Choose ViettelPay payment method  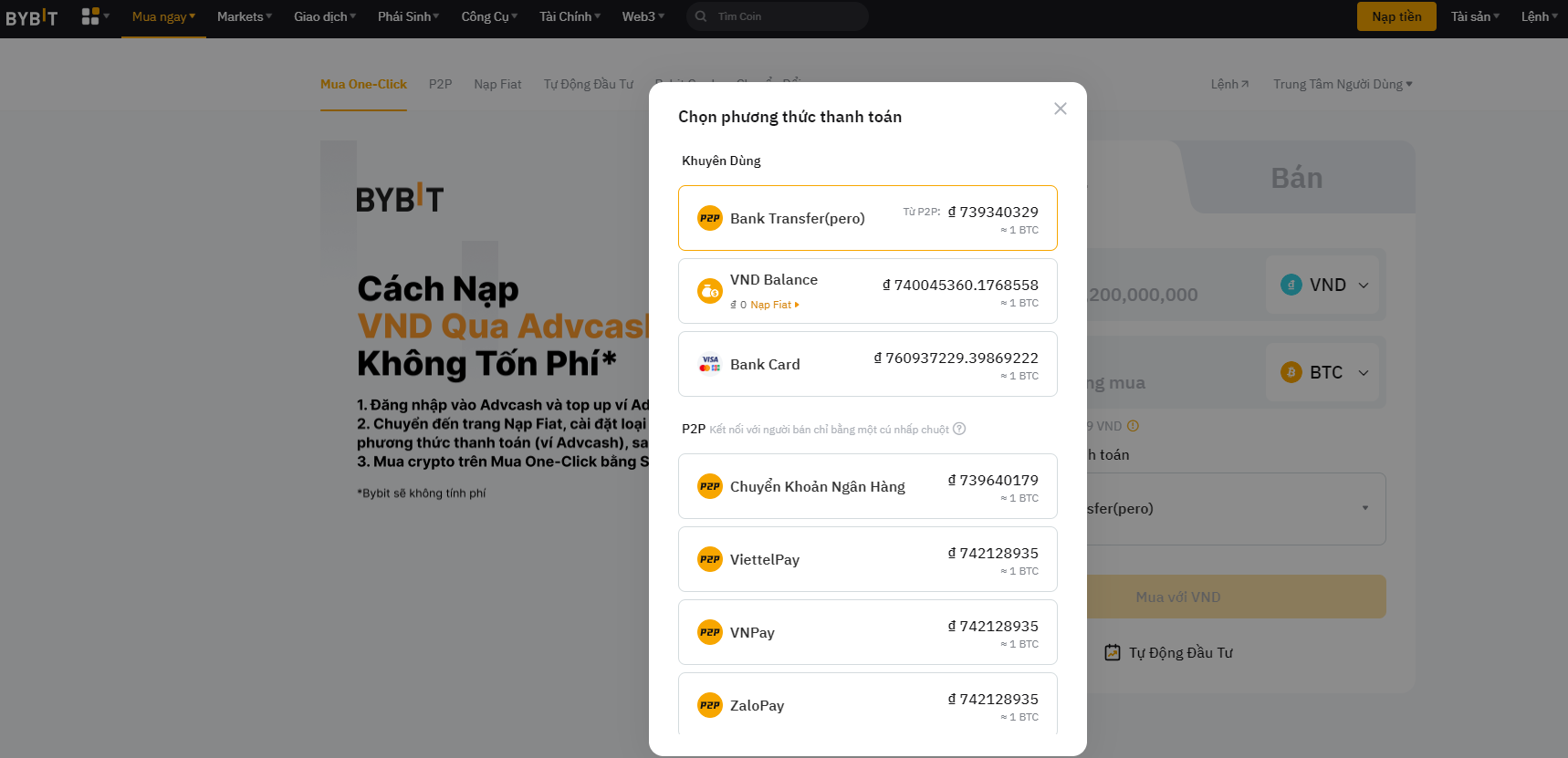[x=868, y=559]
